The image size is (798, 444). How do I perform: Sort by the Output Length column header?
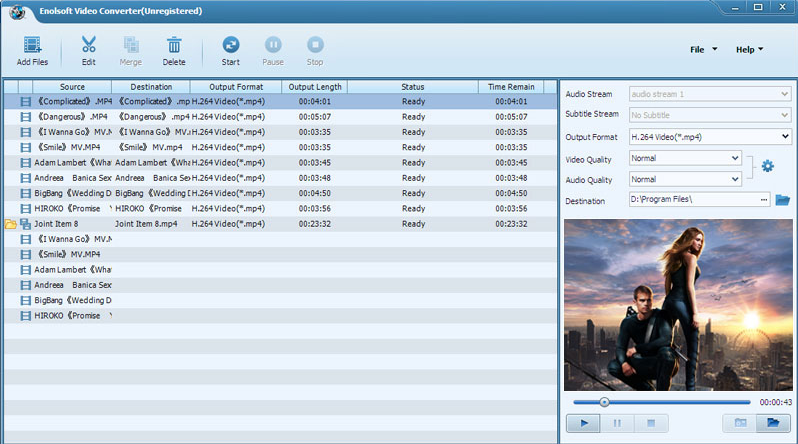pos(314,87)
